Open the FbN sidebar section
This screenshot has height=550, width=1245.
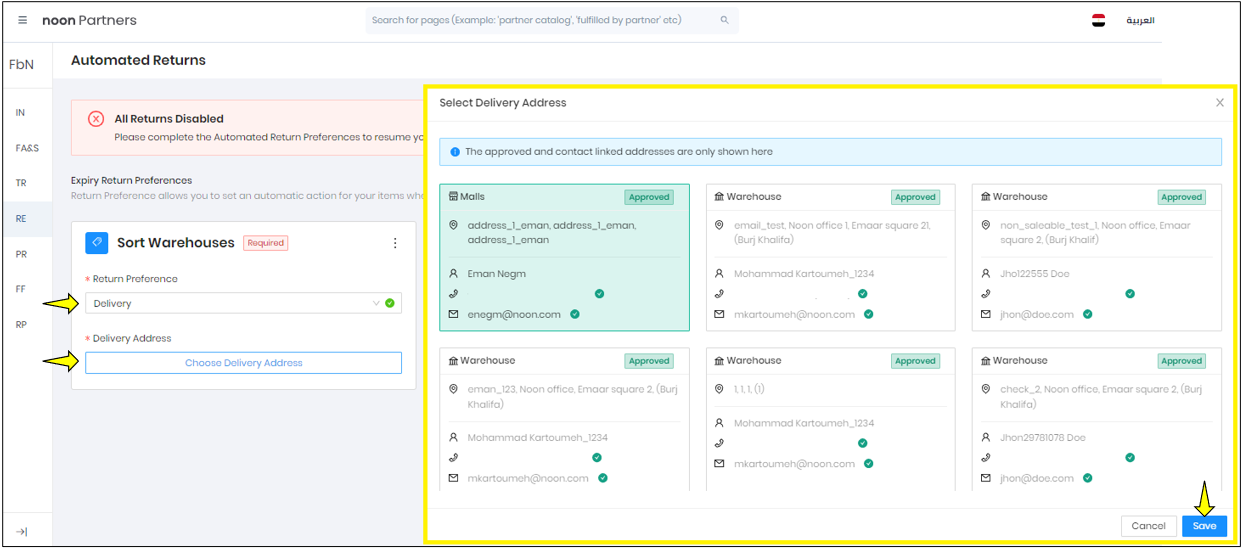(21, 64)
